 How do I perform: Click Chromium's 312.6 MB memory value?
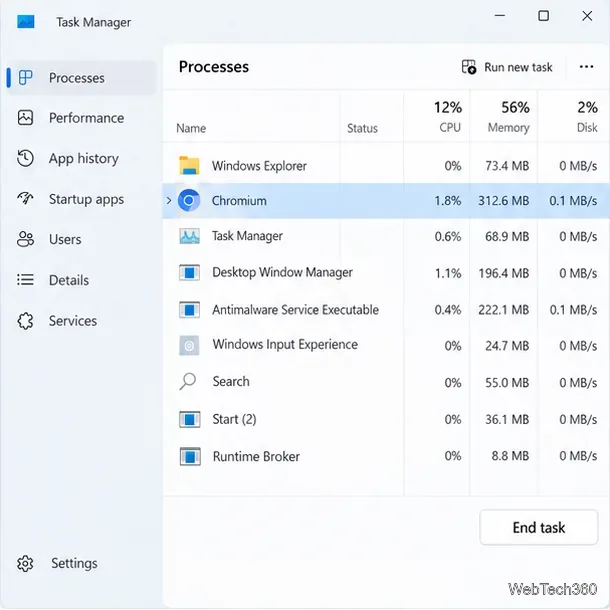pos(503,201)
